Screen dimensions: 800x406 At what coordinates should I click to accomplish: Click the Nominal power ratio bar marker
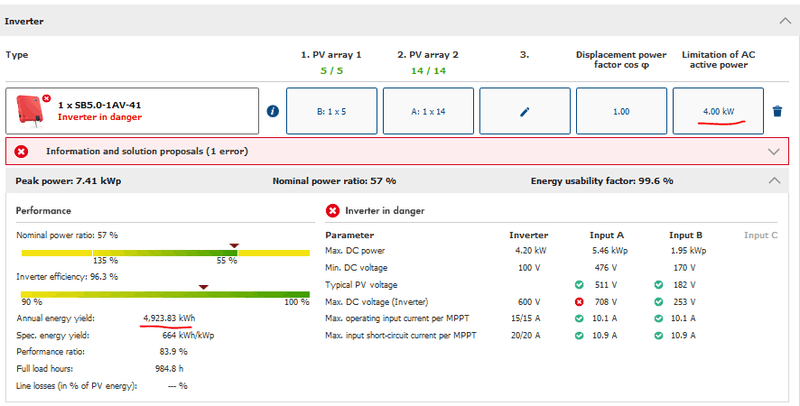tap(234, 244)
